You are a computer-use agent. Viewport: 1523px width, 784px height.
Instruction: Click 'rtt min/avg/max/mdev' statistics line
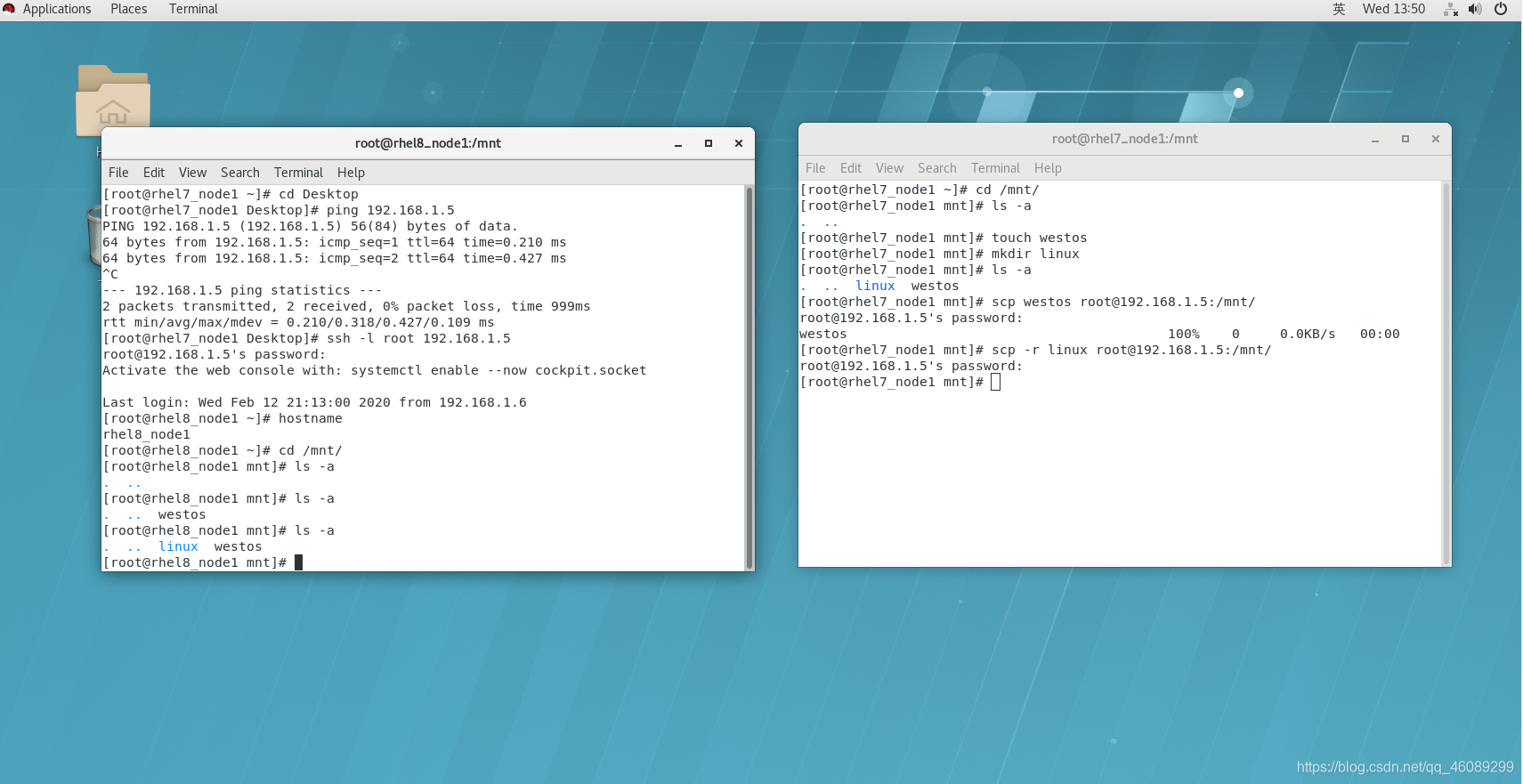coord(298,322)
